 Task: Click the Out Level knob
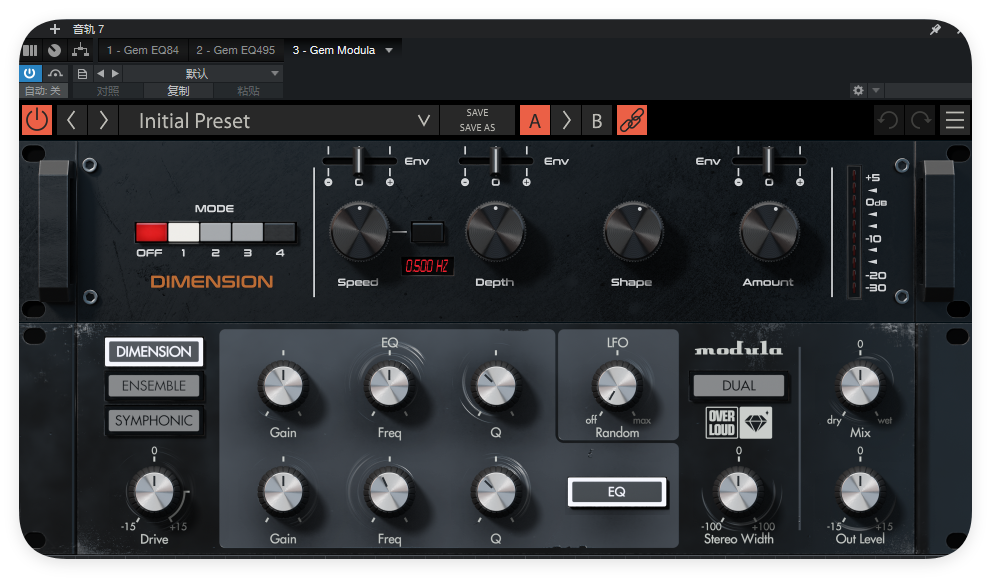[860, 492]
